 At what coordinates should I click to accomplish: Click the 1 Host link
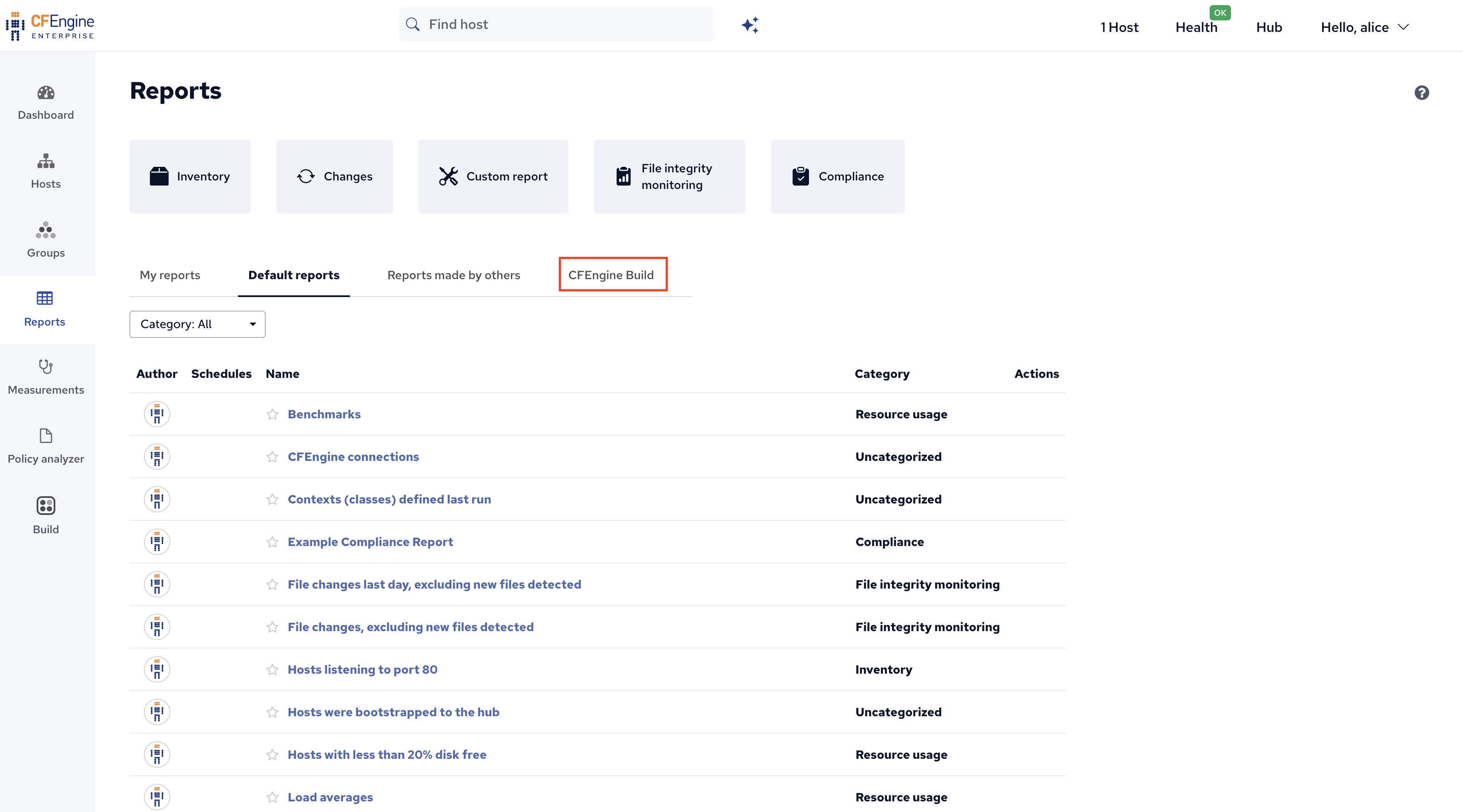point(1119,27)
